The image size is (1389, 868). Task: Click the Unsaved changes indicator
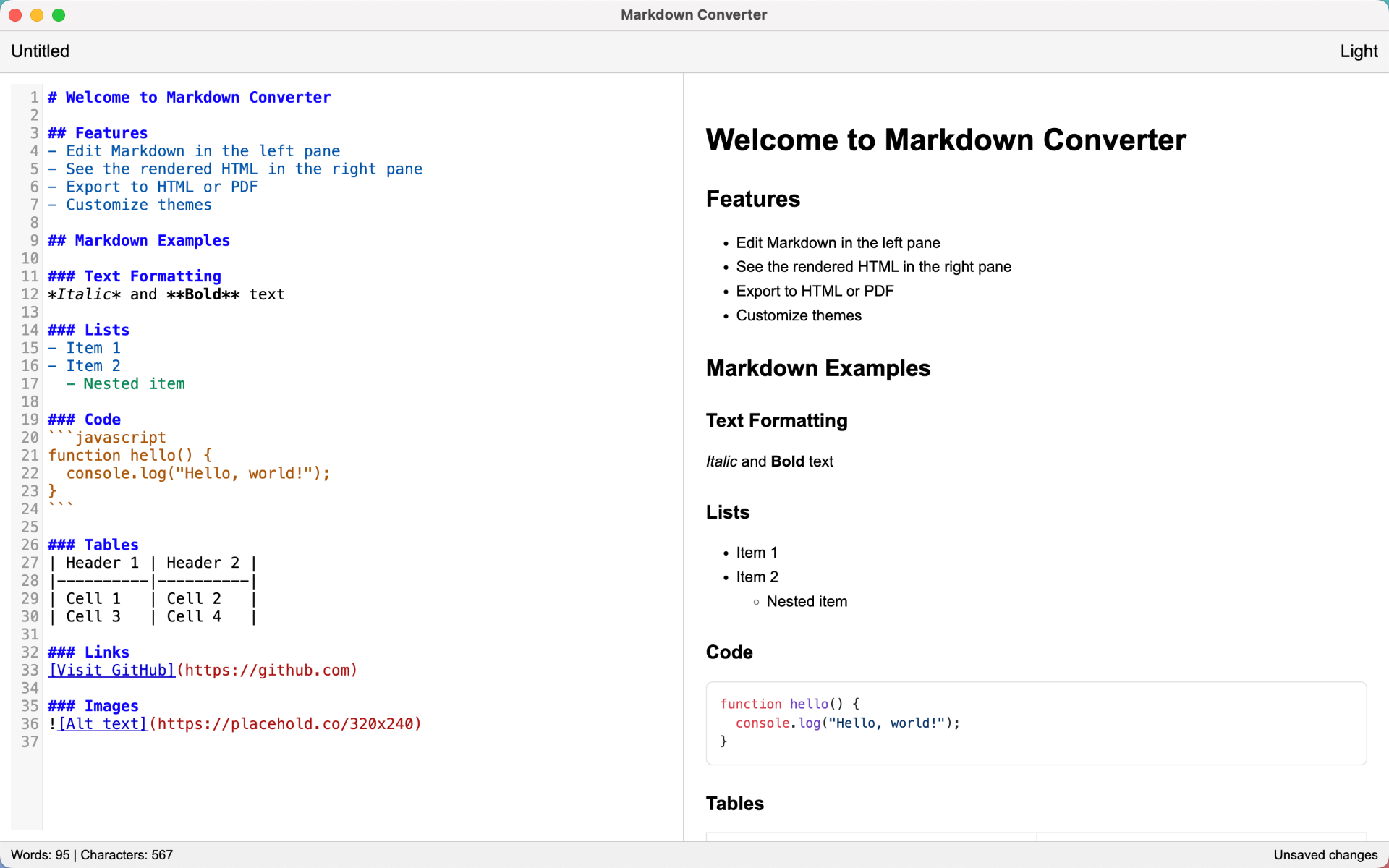pos(1324,854)
